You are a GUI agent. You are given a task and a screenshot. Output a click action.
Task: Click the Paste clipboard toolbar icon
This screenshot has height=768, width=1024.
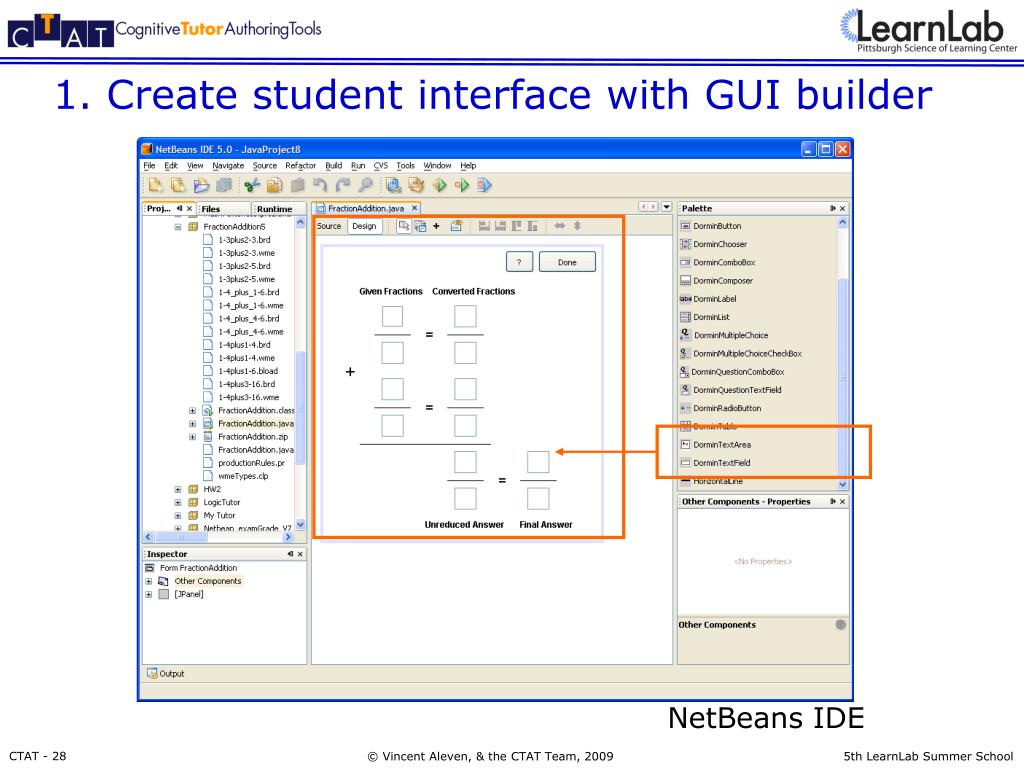pyautogui.click(x=297, y=185)
